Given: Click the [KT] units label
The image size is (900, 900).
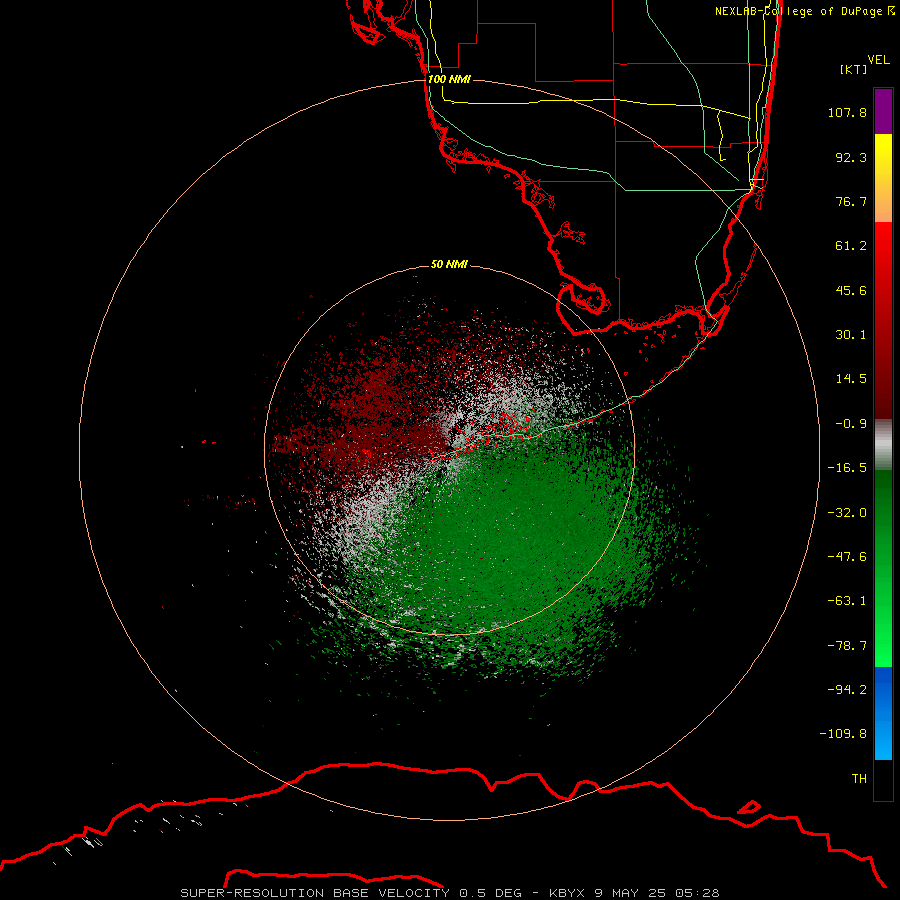Looking at the screenshot, I should 854,69.
